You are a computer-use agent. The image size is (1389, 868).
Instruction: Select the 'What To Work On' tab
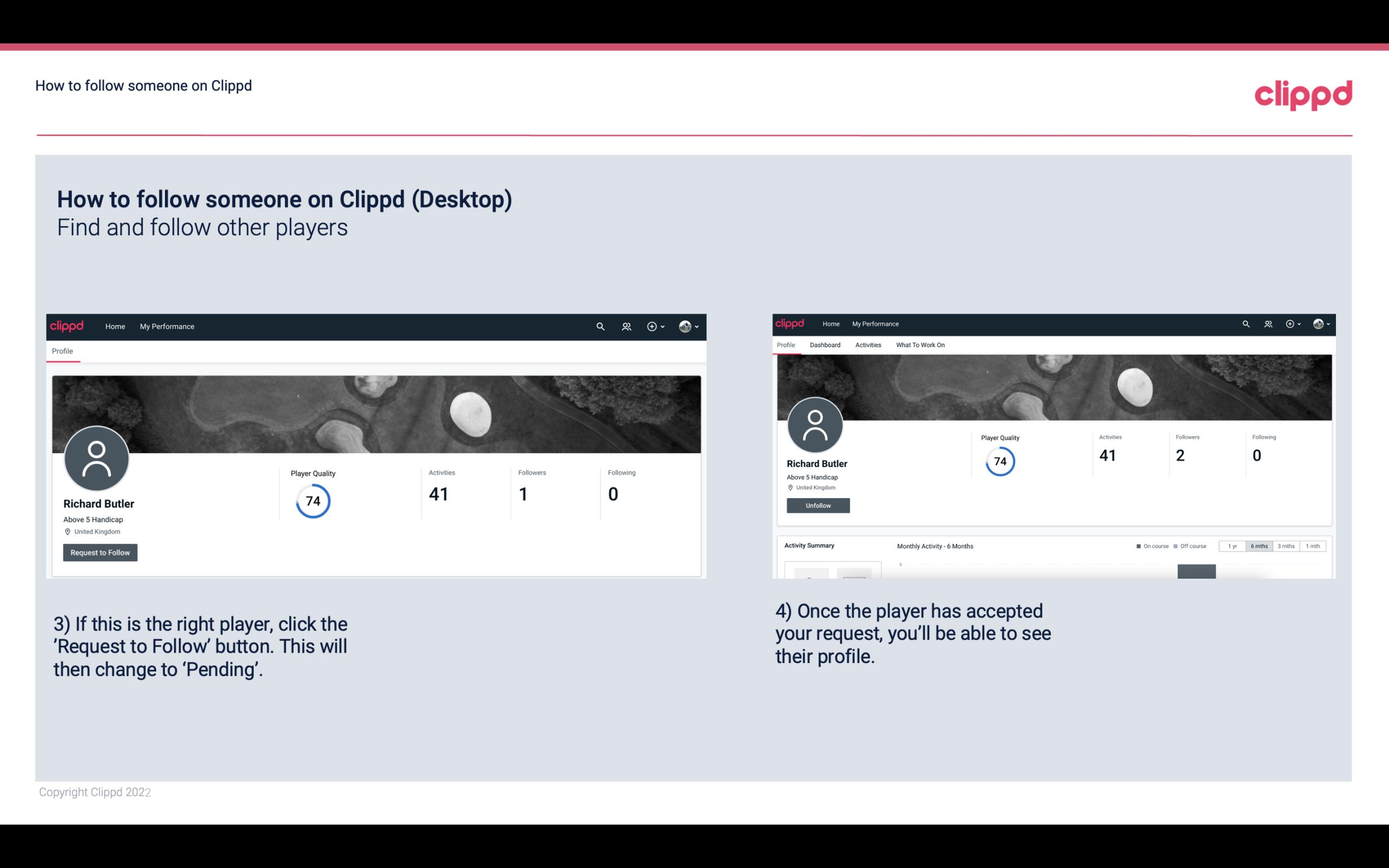click(920, 344)
